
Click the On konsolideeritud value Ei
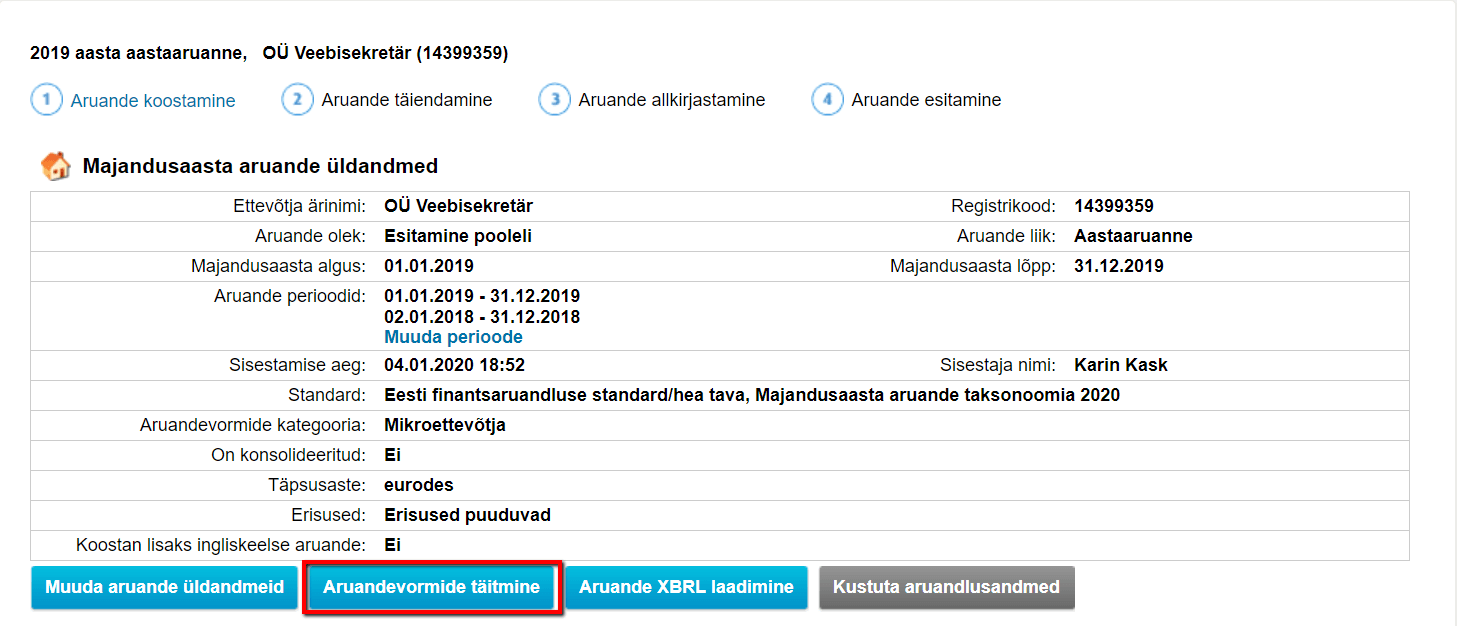pyautogui.click(x=392, y=455)
